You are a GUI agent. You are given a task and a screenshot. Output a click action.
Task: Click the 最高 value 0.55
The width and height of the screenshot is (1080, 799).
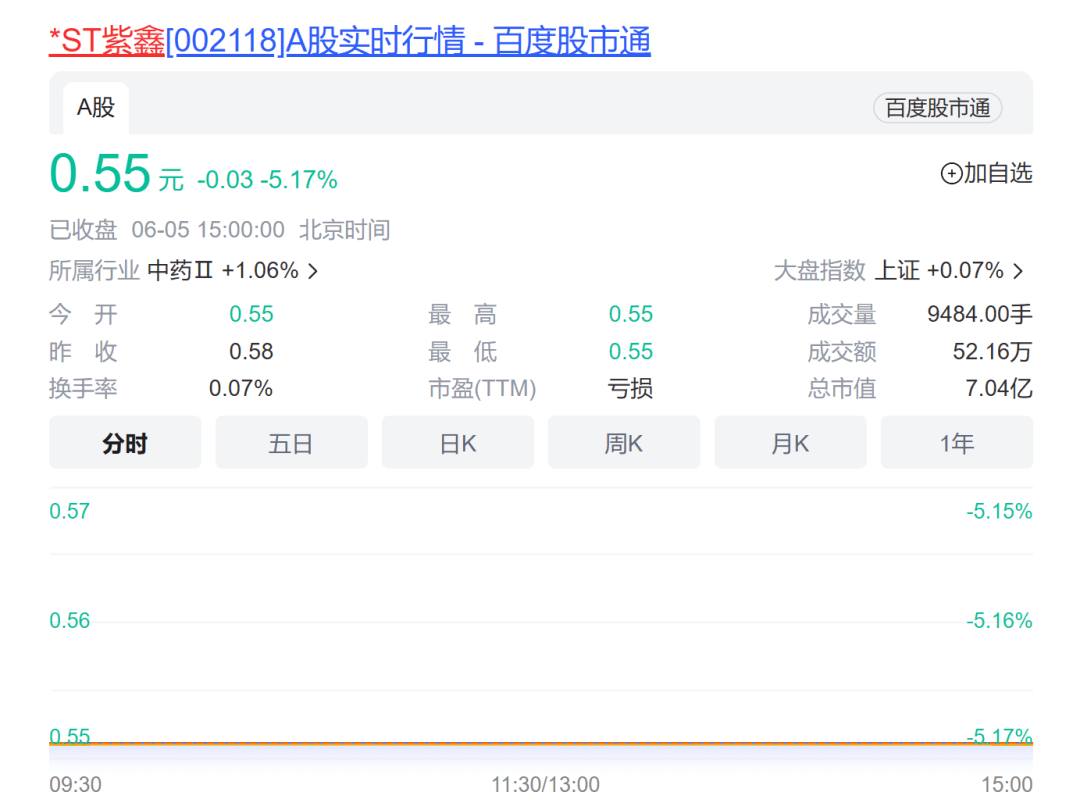click(x=631, y=314)
